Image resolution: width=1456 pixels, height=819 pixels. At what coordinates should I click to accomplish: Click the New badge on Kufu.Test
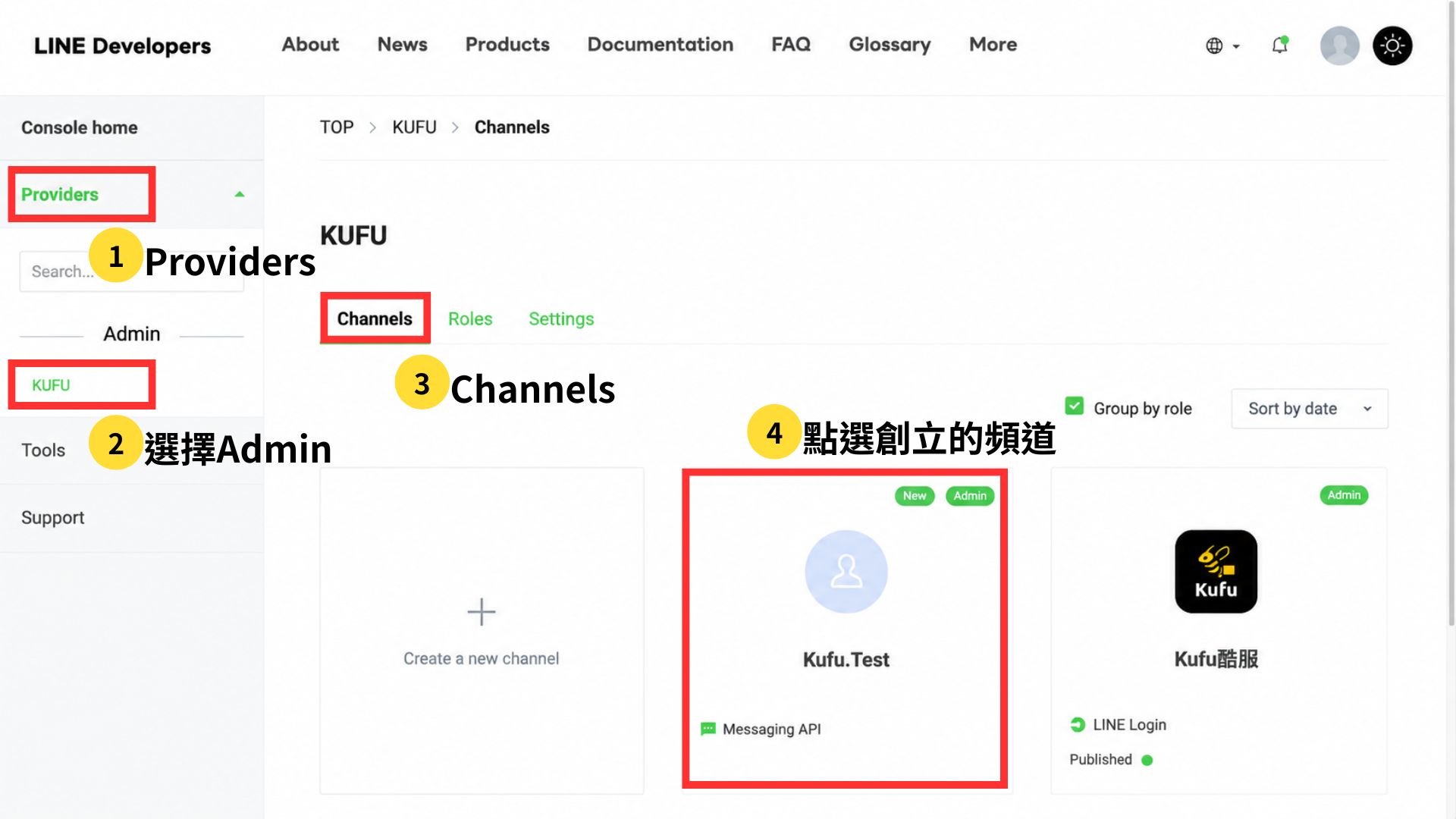coord(915,496)
